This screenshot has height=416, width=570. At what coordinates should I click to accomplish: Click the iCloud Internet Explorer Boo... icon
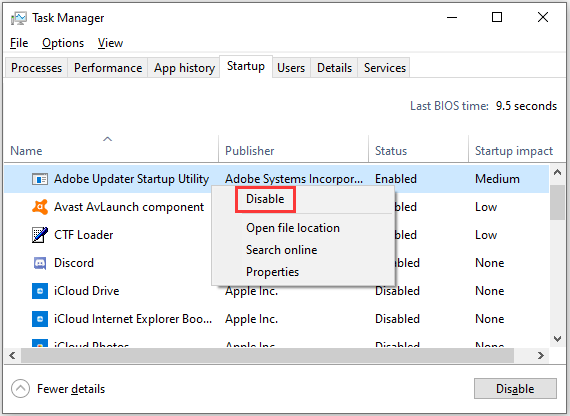tap(40, 319)
